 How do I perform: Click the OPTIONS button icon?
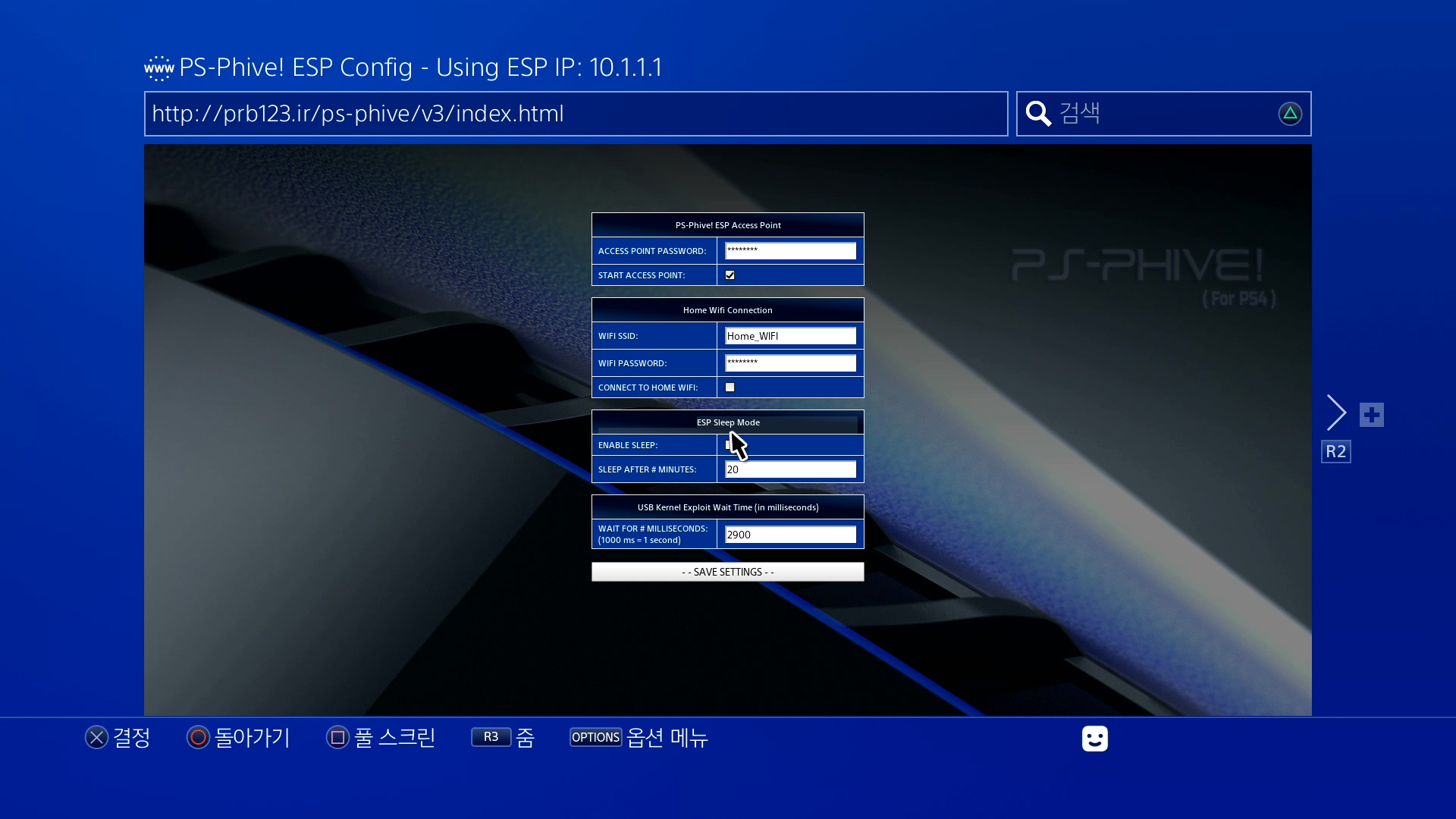(x=596, y=737)
